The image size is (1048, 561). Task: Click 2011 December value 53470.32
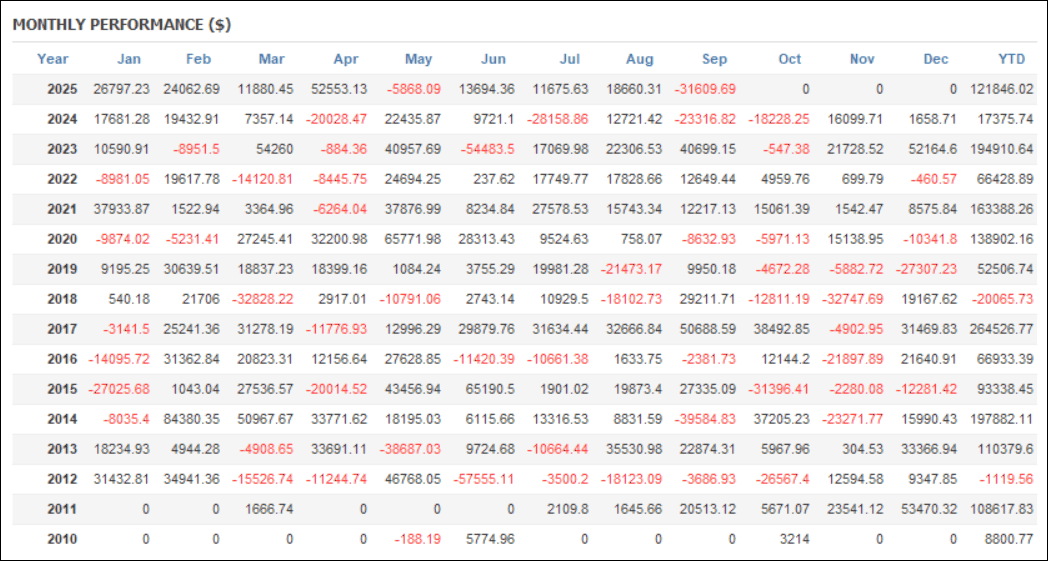tap(927, 509)
